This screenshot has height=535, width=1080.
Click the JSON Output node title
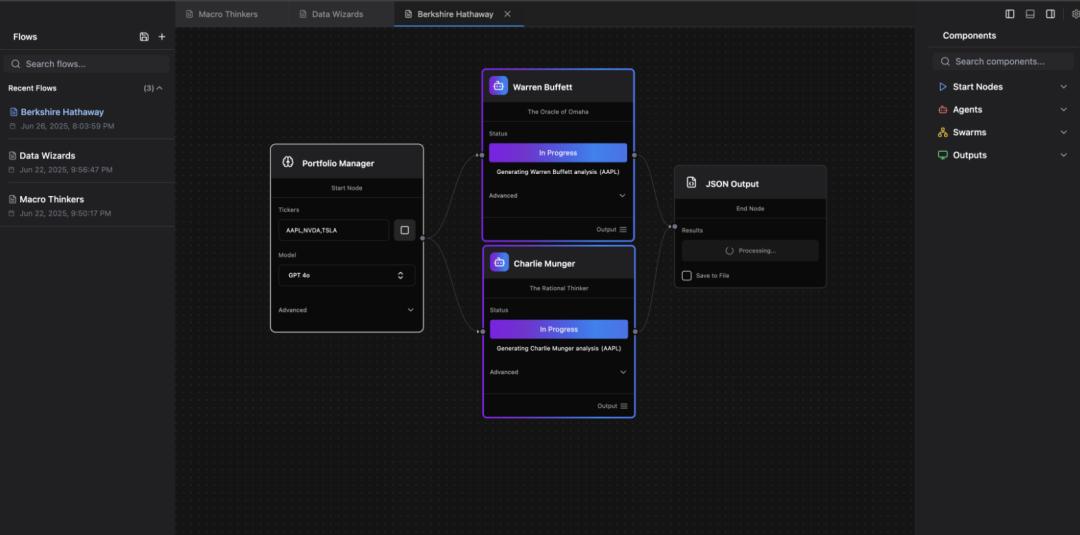pyautogui.click(x=732, y=184)
